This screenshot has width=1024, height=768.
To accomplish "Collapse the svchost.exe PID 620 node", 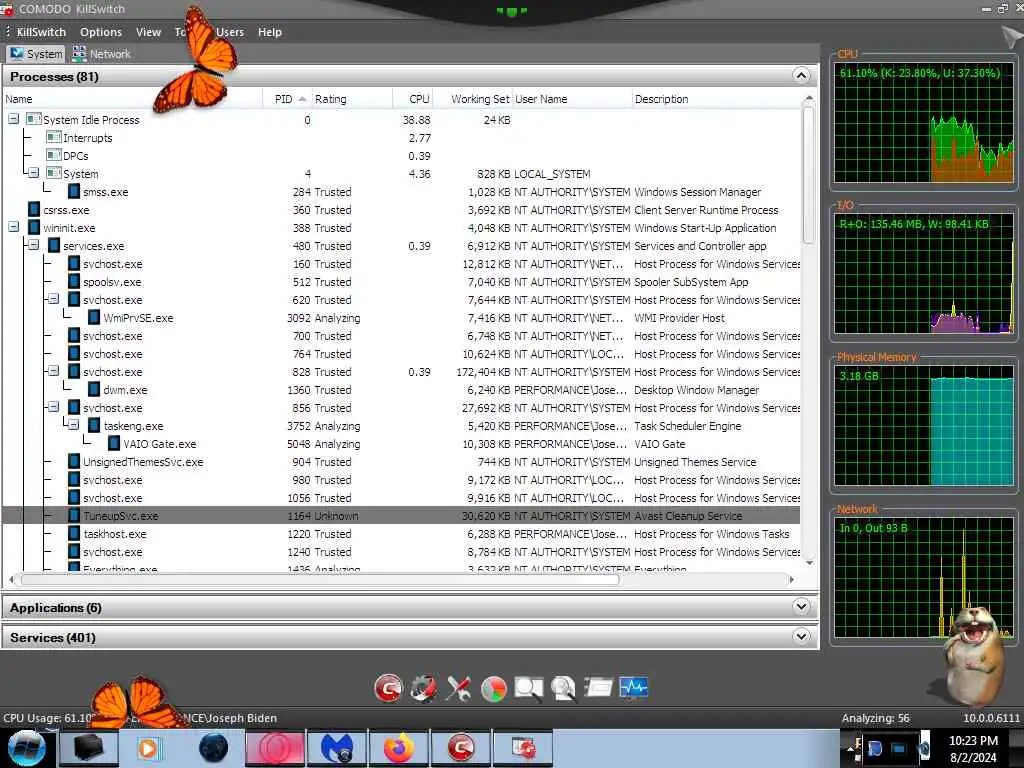I will point(54,299).
